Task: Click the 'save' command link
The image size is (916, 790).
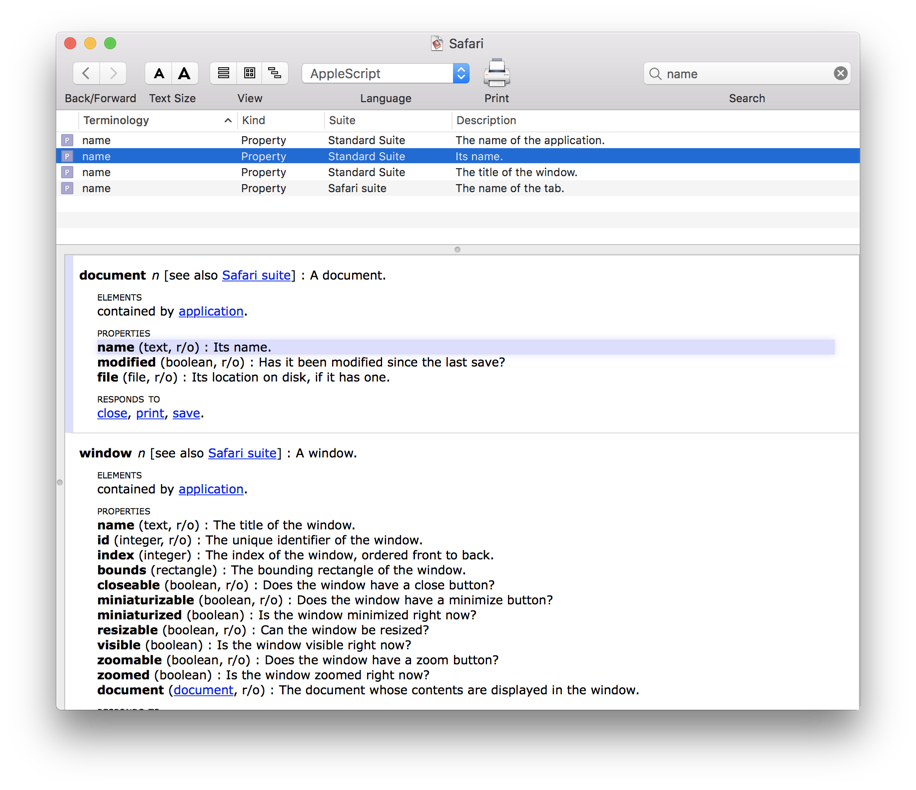Action: (186, 413)
